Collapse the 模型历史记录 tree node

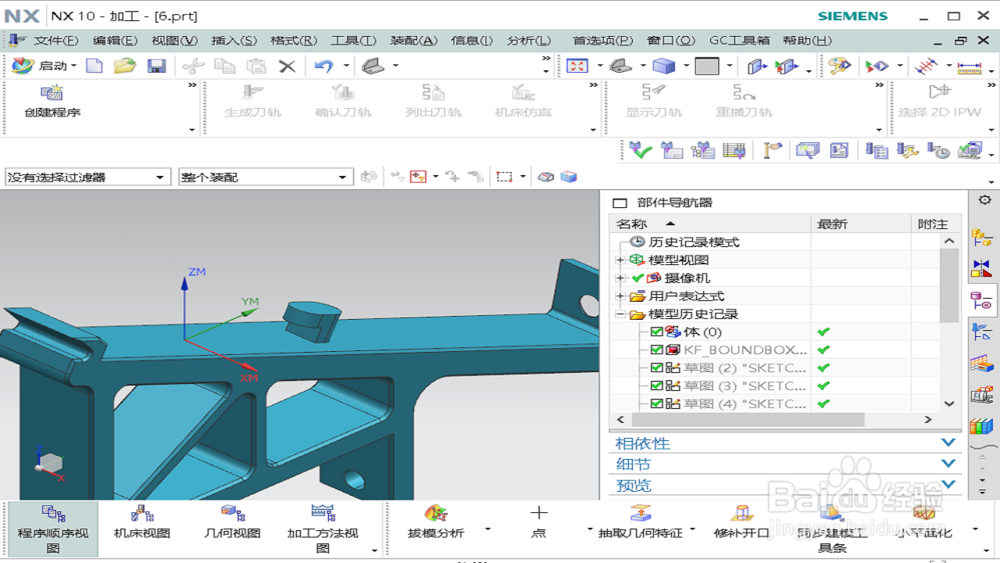(621, 314)
